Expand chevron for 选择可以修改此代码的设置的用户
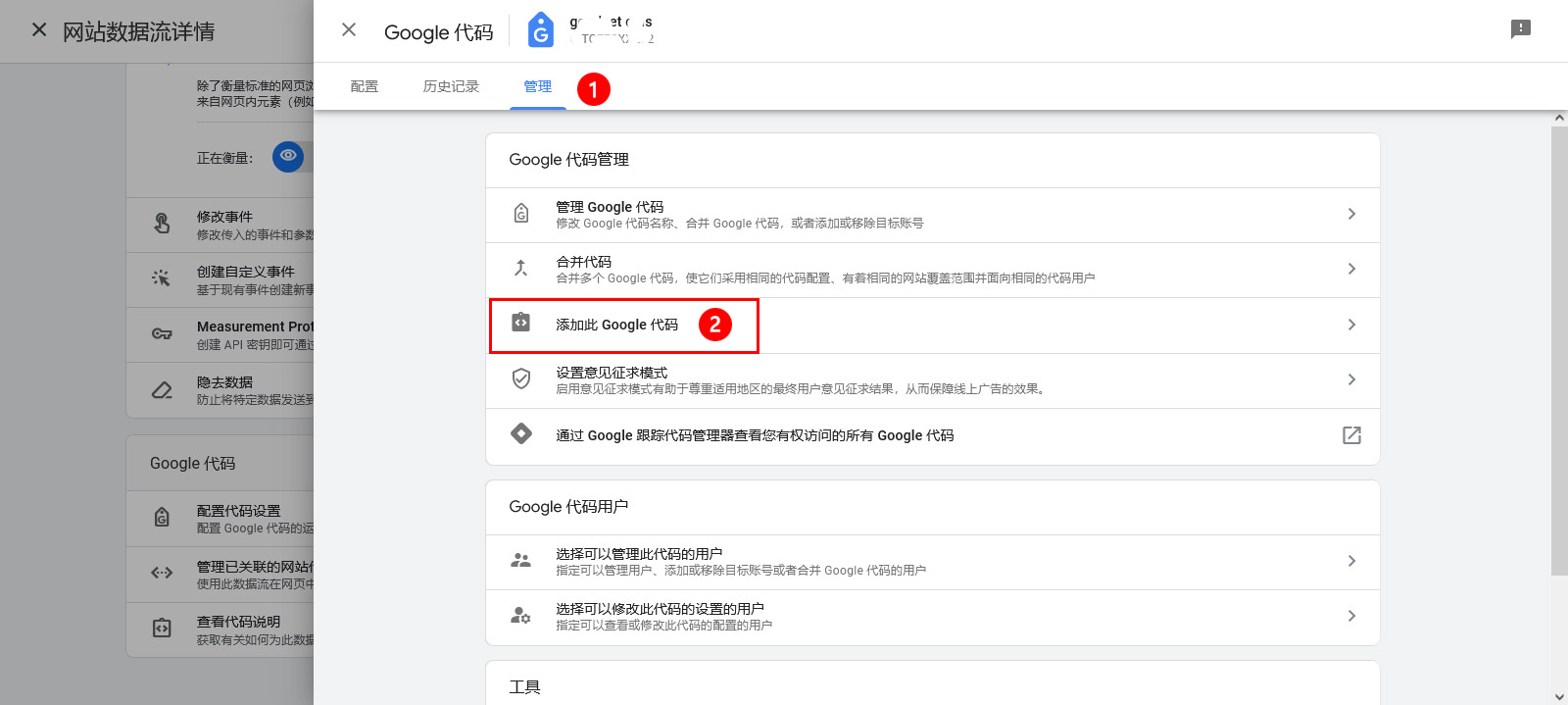Viewport: 1568px width, 705px height. pyautogui.click(x=1351, y=616)
